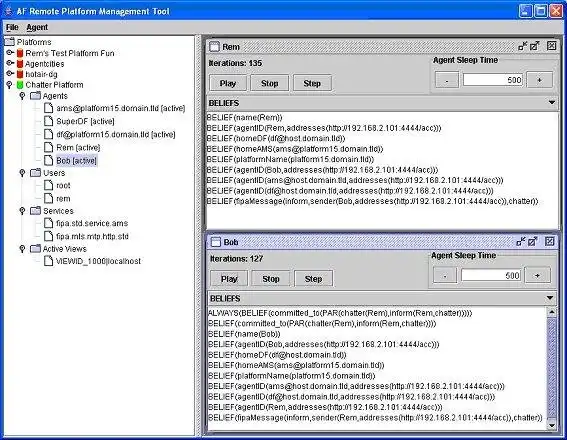Click scroll up arrow in Bob's beliefs list
Screen dimensions: 567x440
coord(551,312)
